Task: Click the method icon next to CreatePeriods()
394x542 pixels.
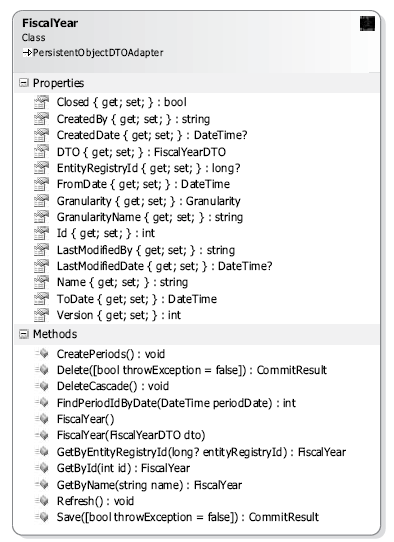Action: tap(41, 353)
